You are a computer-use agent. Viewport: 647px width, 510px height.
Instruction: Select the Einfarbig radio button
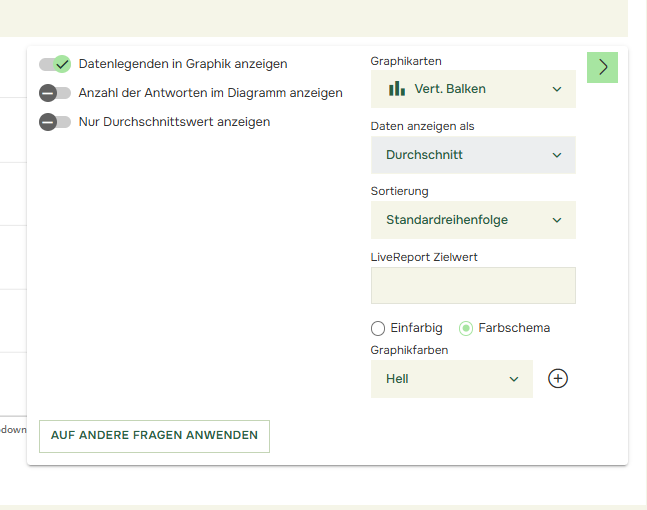click(378, 328)
